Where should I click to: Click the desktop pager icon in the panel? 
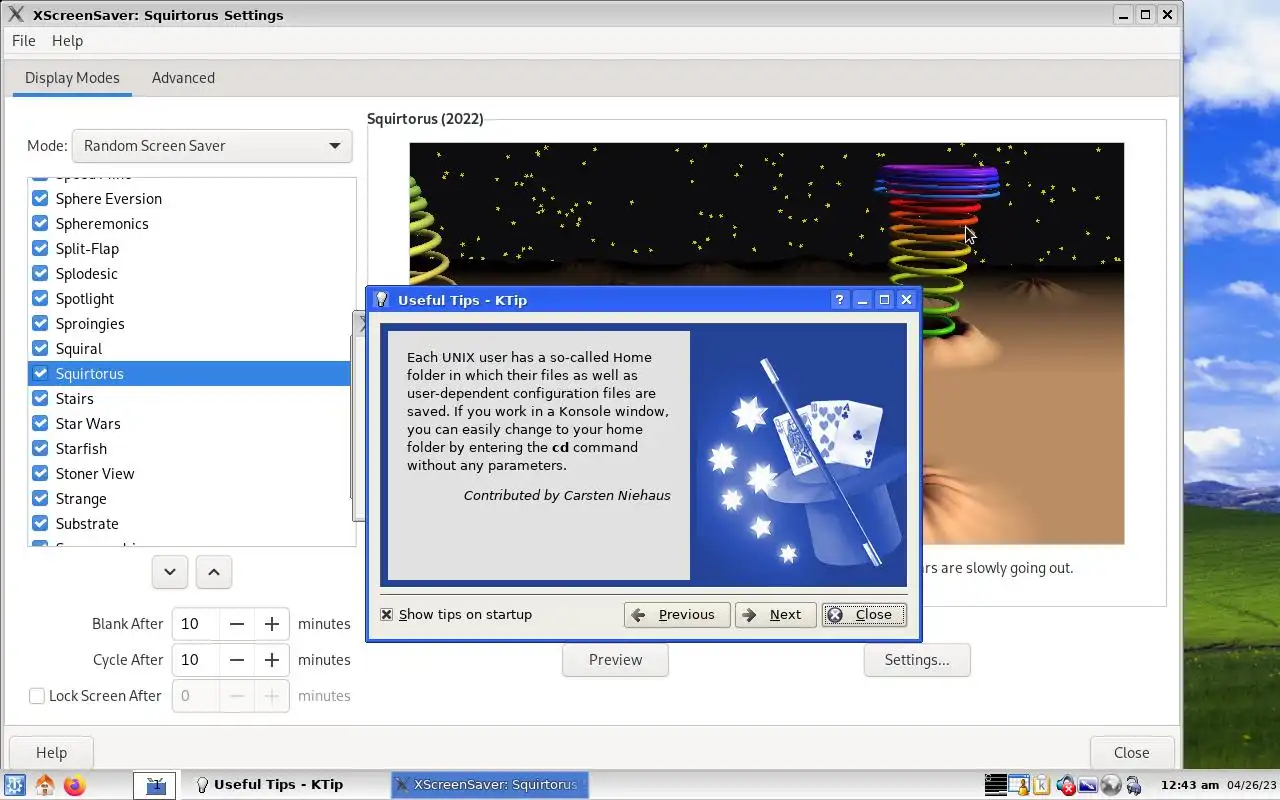(x=155, y=785)
